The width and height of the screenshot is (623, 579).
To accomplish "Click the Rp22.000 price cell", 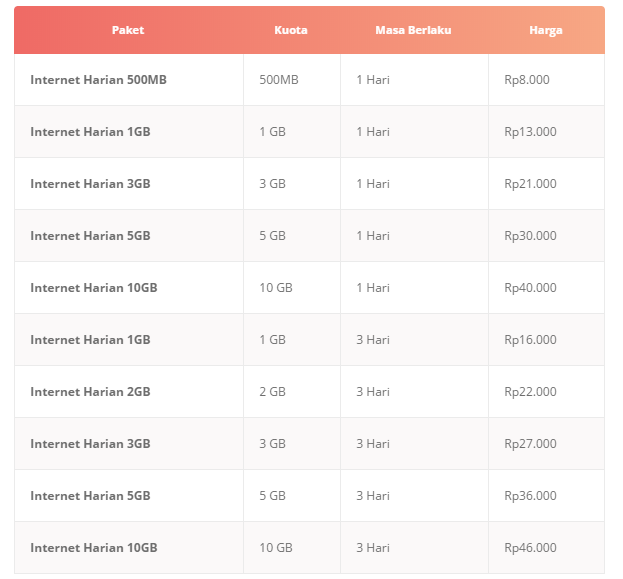I will (530, 392).
